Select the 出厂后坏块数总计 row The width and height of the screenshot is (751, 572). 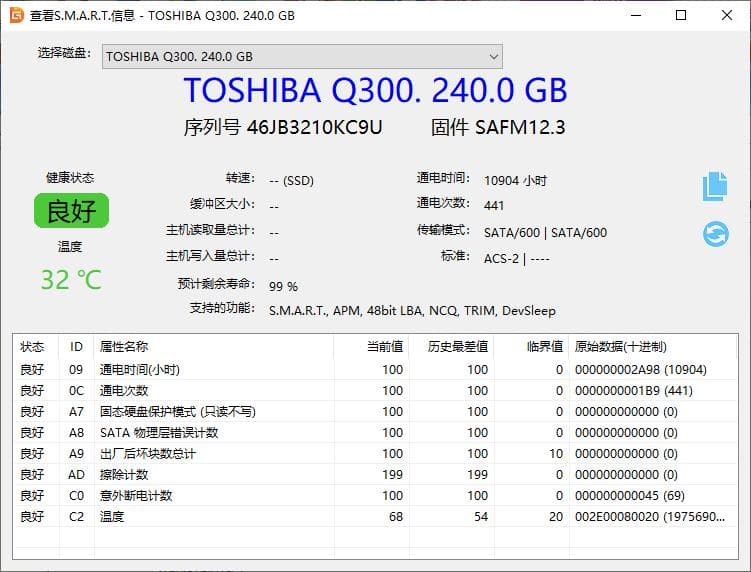click(376, 454)
